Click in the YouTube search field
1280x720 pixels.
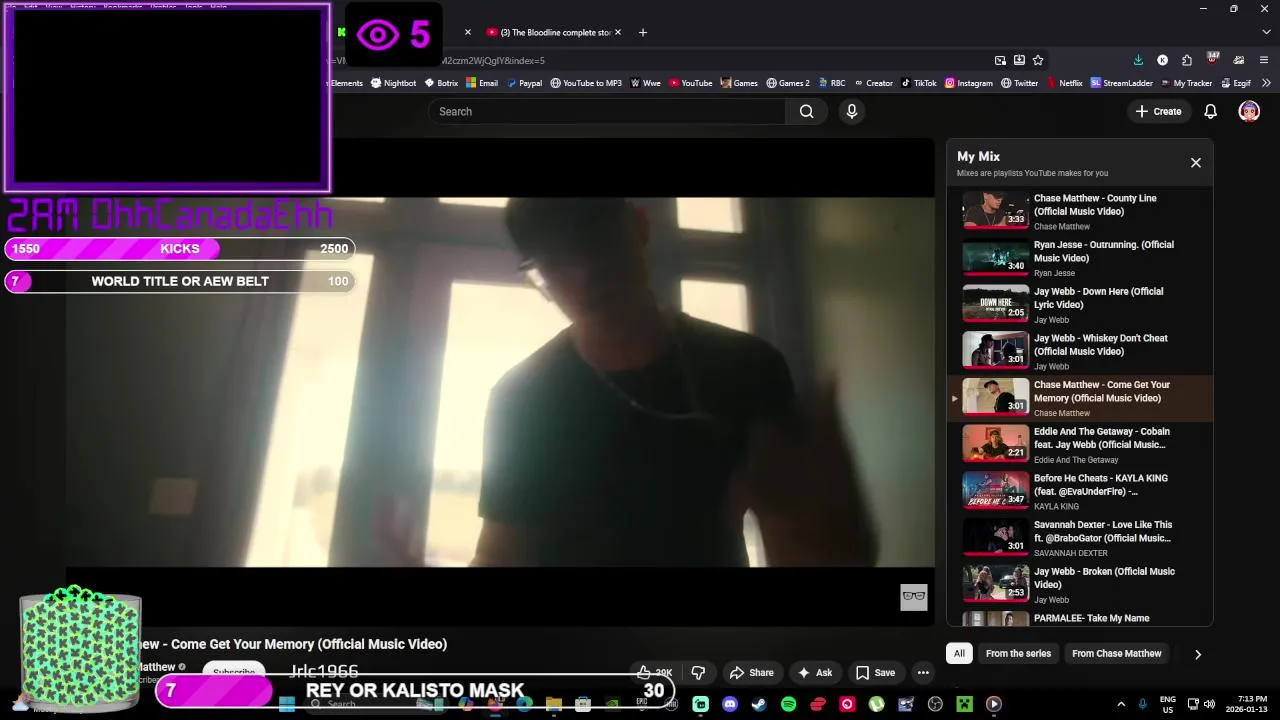click(x=608, y=111)
